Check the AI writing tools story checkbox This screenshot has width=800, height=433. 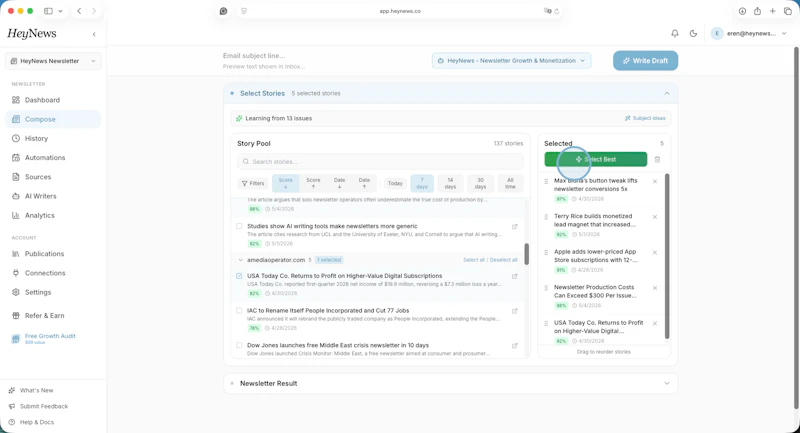pos(239,226)
